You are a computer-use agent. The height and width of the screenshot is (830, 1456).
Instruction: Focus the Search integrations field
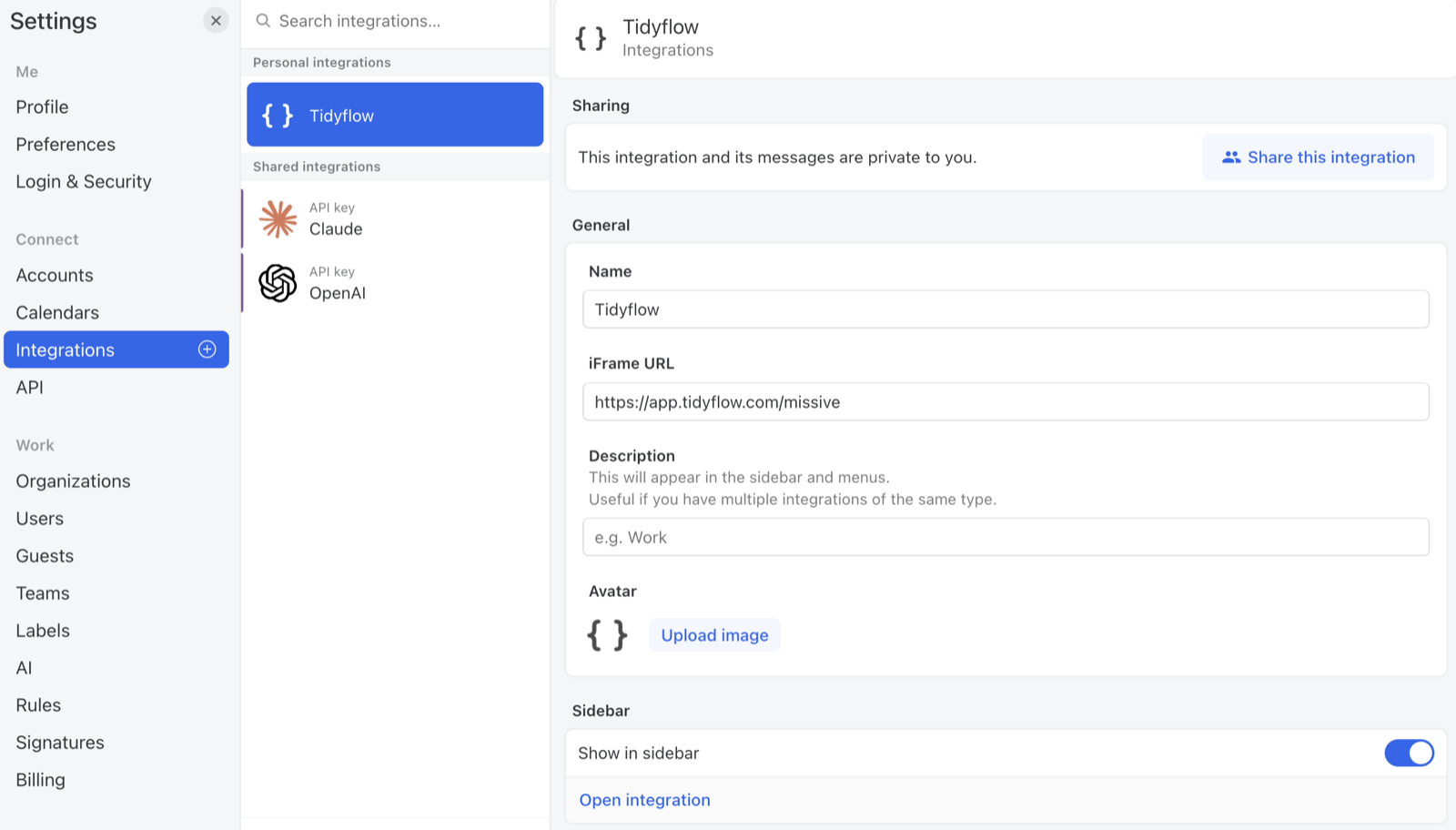395,21
